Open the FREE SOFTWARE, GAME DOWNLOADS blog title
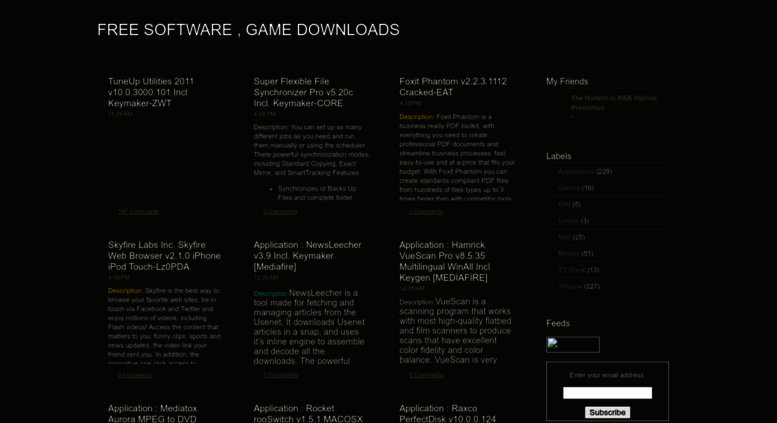 click(248, 30)
